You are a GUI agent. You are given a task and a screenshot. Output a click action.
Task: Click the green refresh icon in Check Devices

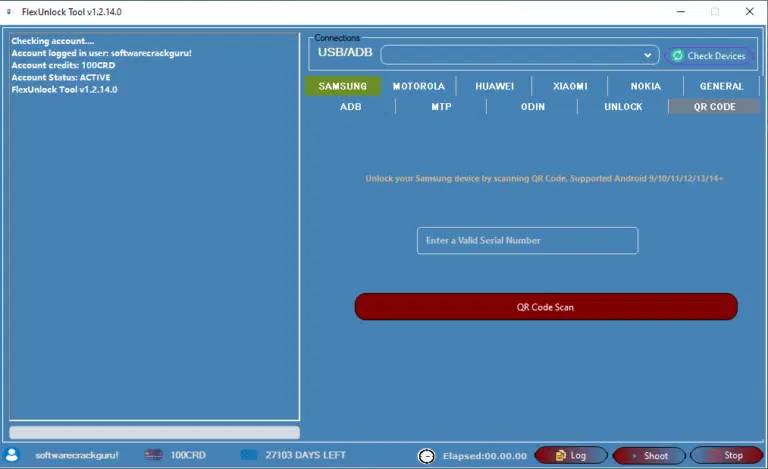[677, 56]
